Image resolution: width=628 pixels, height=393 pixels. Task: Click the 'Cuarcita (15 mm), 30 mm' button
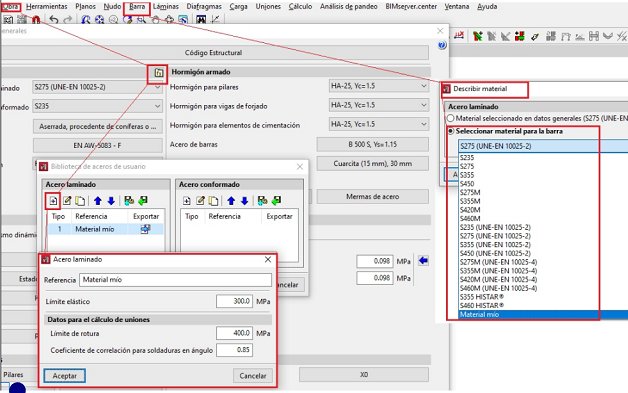click(372, 163)
